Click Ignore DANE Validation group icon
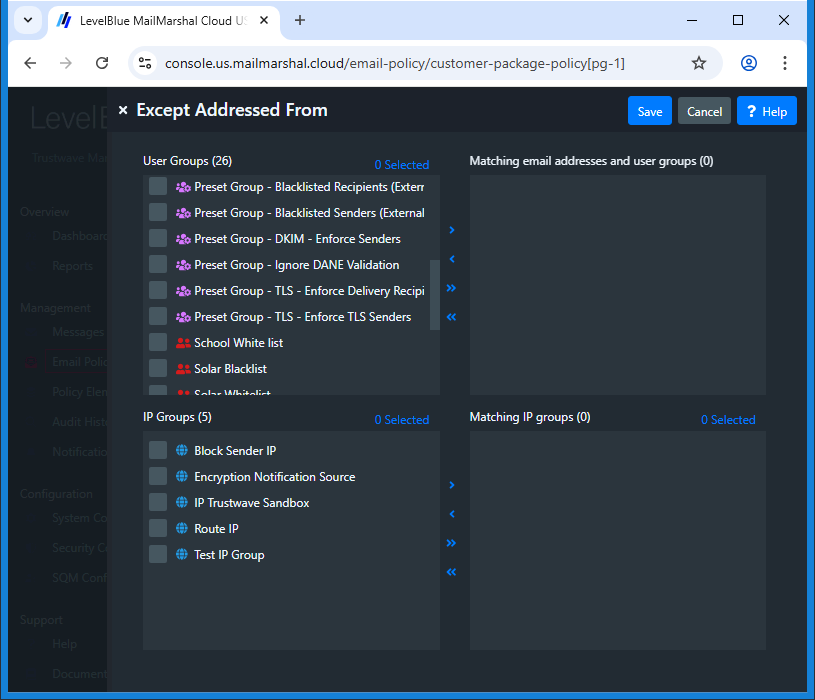The image size is (815, 700). [x=183, y=265]
